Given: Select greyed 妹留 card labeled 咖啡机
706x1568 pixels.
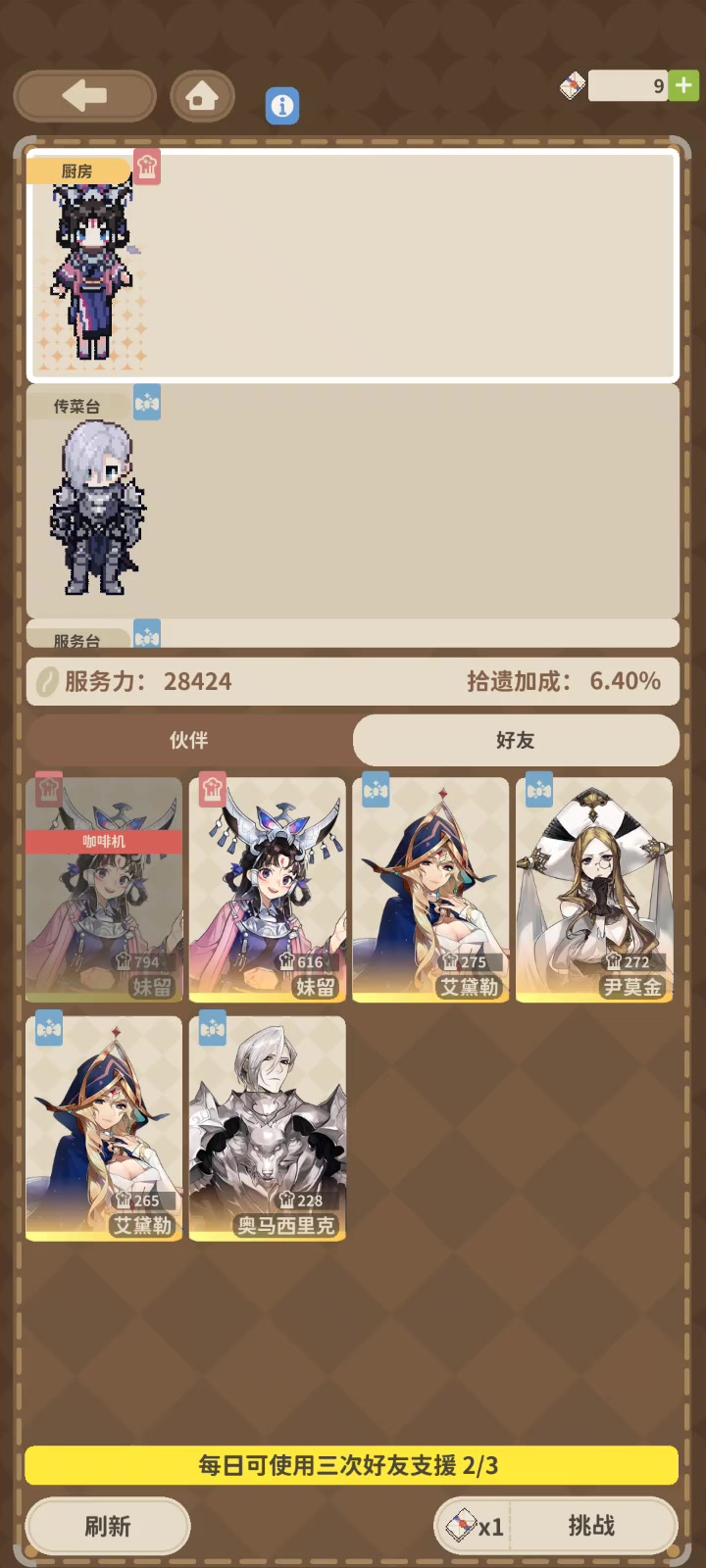Looking at the screenshot, I should point(104,890).
